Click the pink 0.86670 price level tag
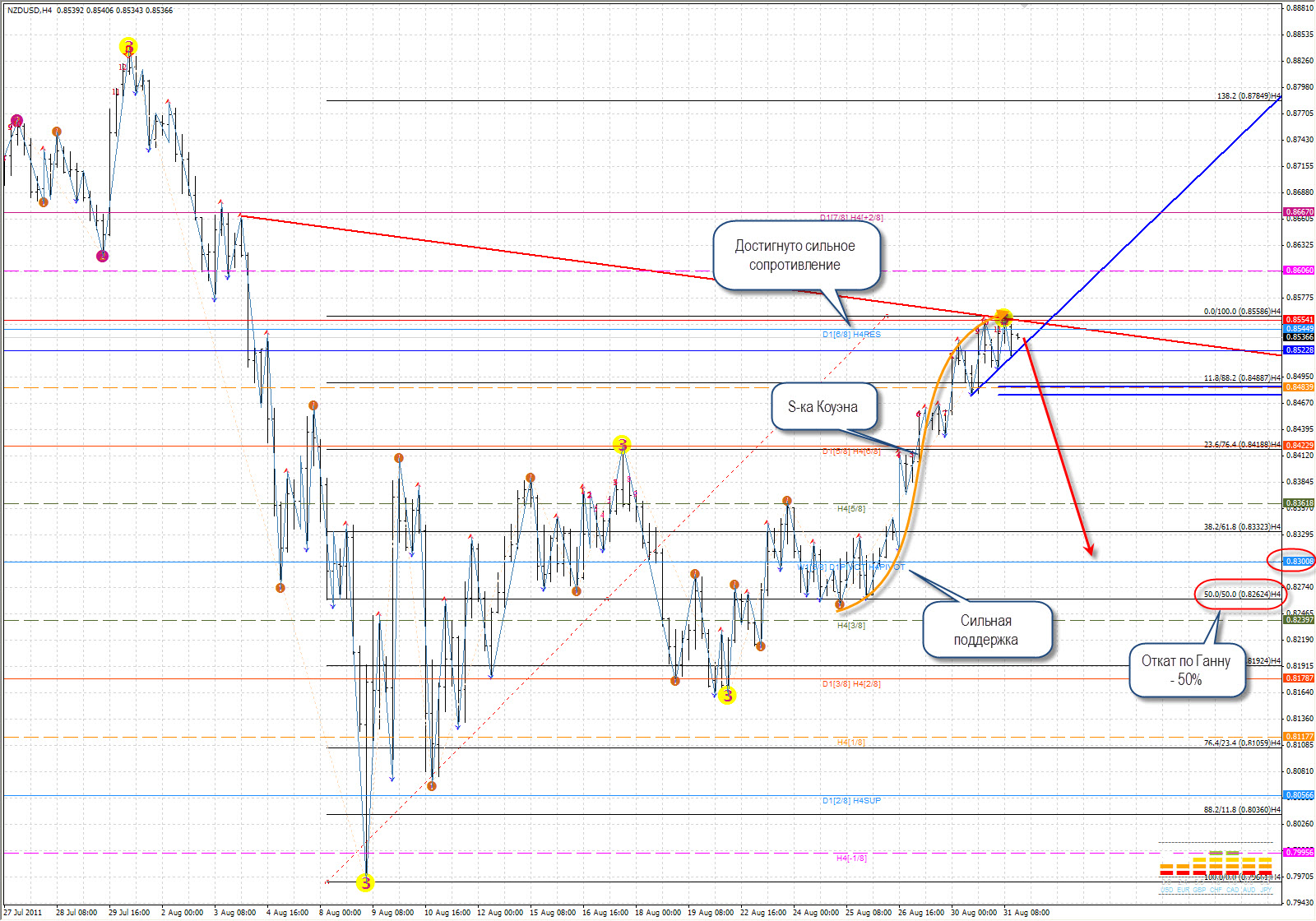The image size is (1316, 921). (1299, 212)
